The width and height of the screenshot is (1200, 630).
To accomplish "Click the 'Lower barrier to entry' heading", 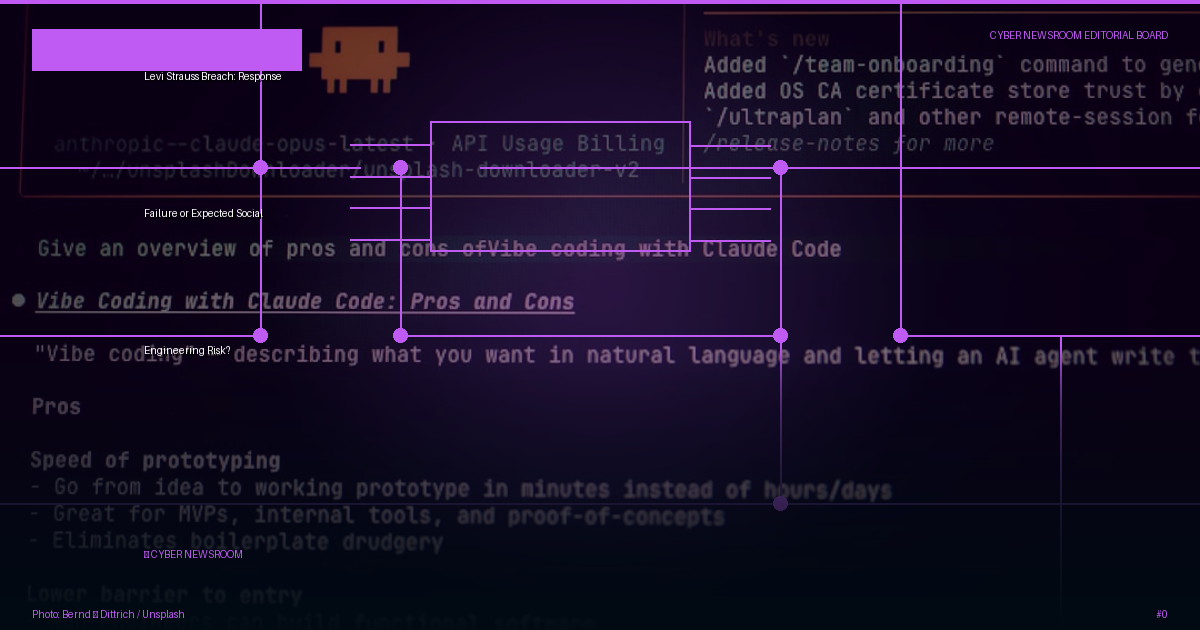I will point(165,595).
